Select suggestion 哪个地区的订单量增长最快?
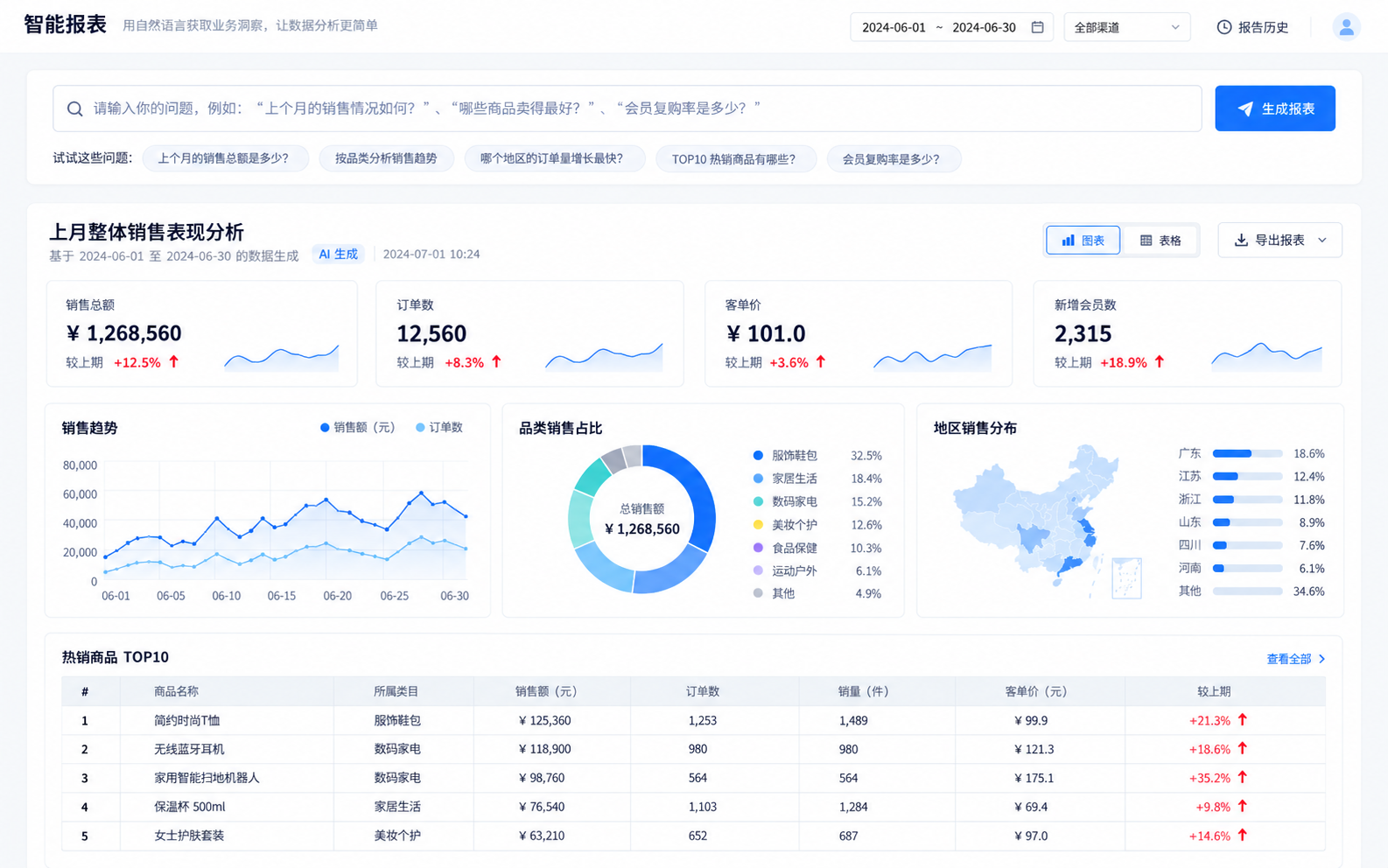1388x868 pixels. click(x=554, y=158)
